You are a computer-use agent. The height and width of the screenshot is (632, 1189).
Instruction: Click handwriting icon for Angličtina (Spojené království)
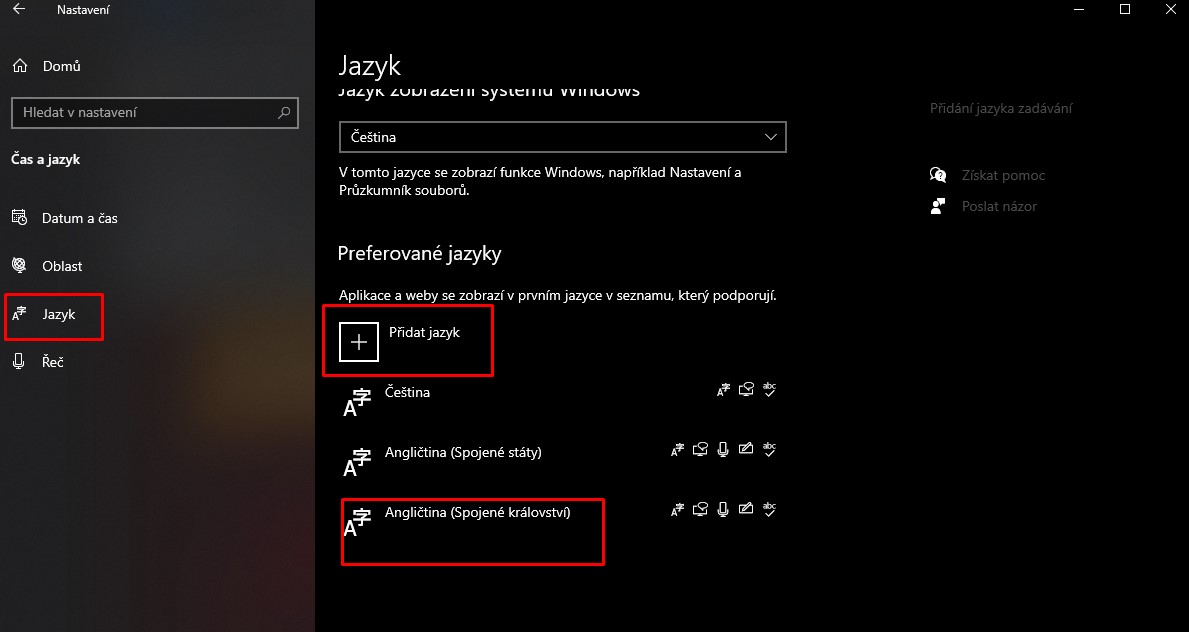tap(745, 510)
